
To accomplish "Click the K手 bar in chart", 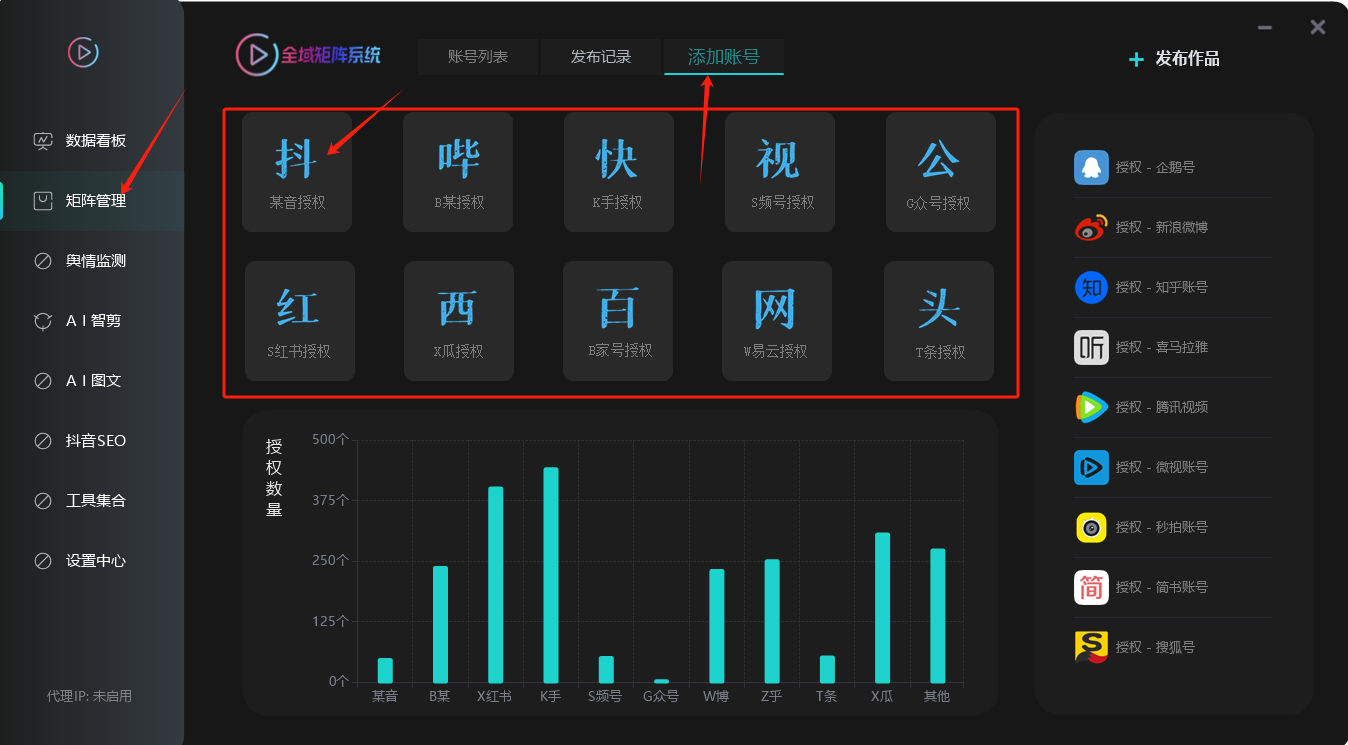I will pyautogui.click(x=550, y=575).
